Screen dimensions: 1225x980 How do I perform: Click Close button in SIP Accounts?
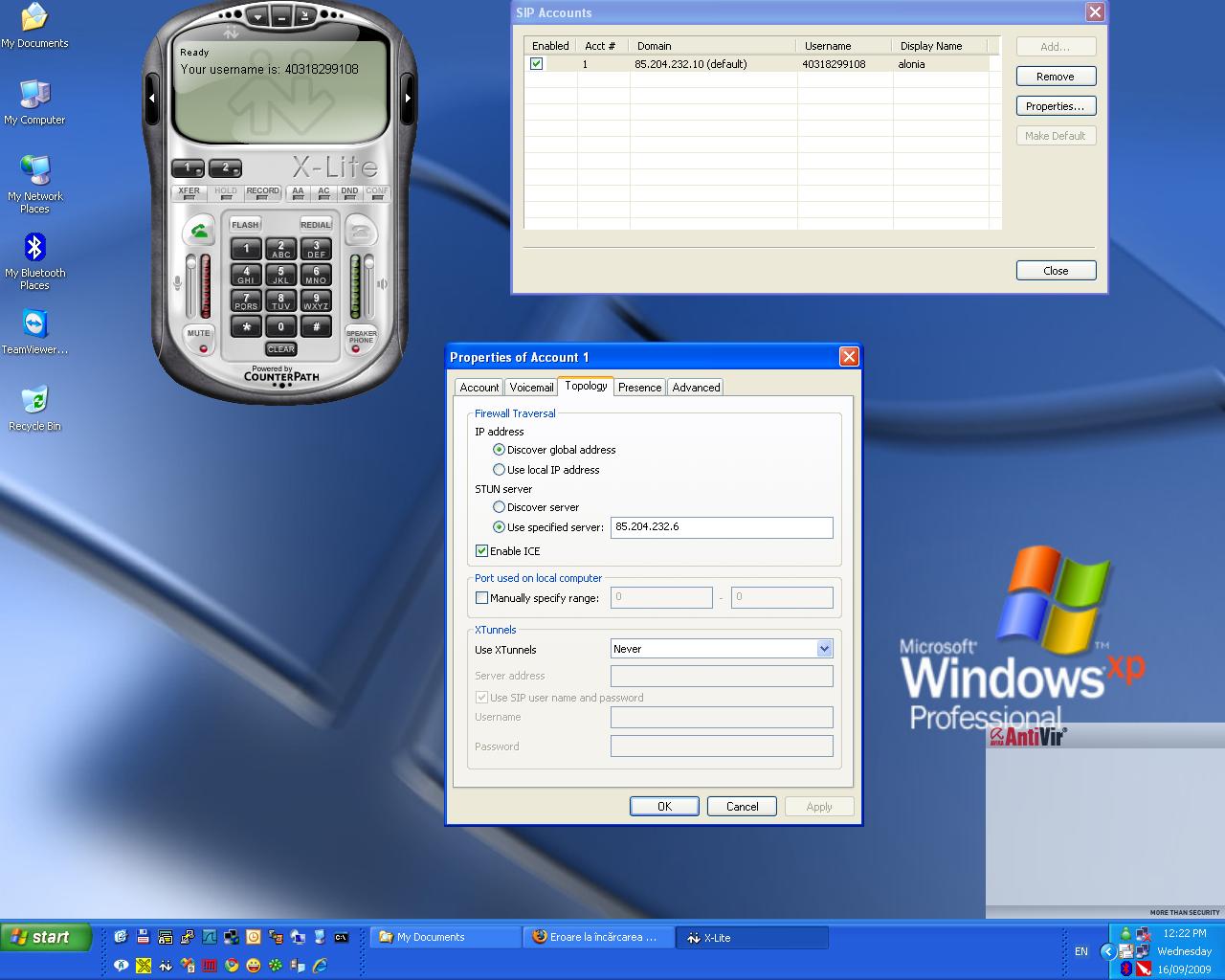pos(1056,271)
